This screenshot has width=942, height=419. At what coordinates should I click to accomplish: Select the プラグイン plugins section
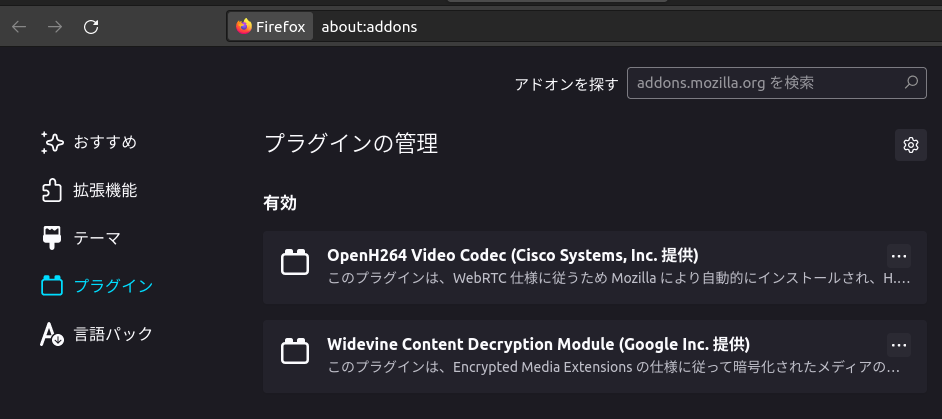97,286
